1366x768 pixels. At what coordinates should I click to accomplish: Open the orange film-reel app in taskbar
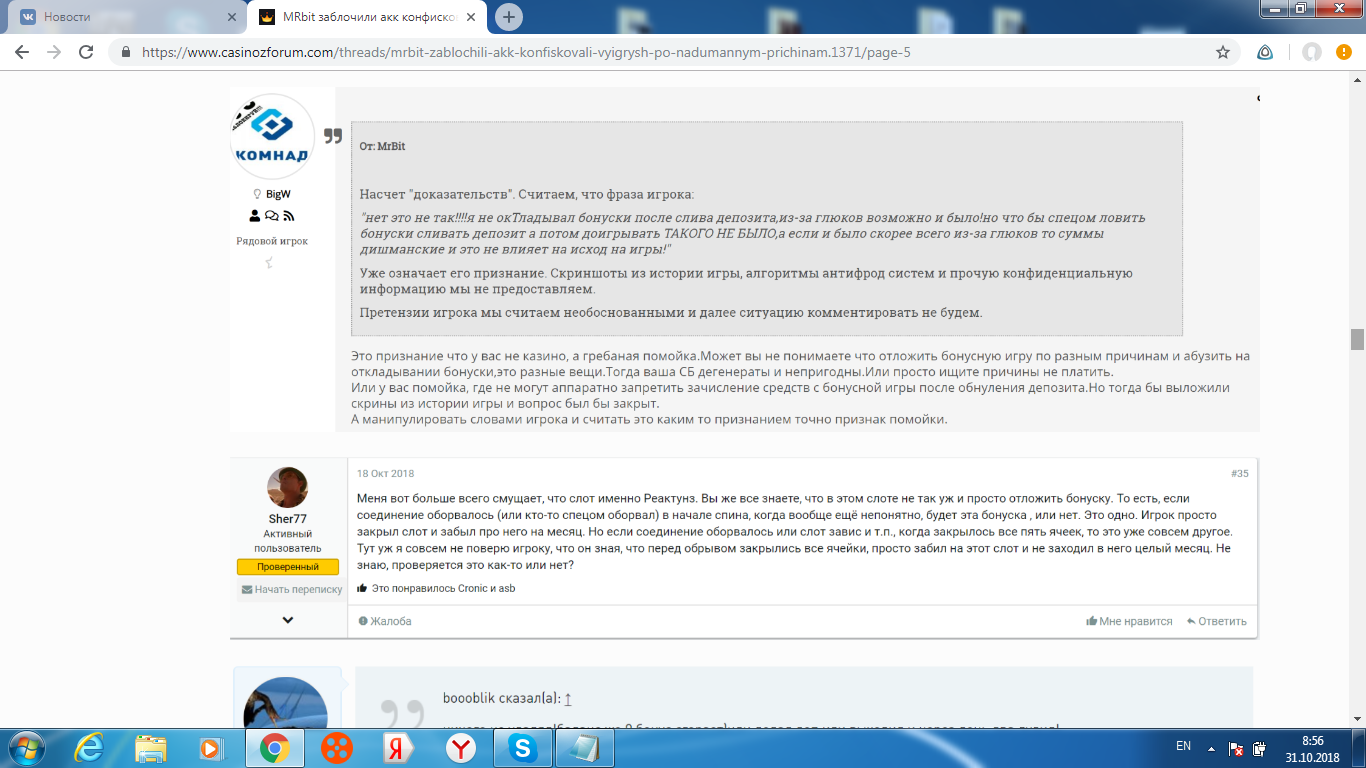pyautogui.click(x=337, y=747)
